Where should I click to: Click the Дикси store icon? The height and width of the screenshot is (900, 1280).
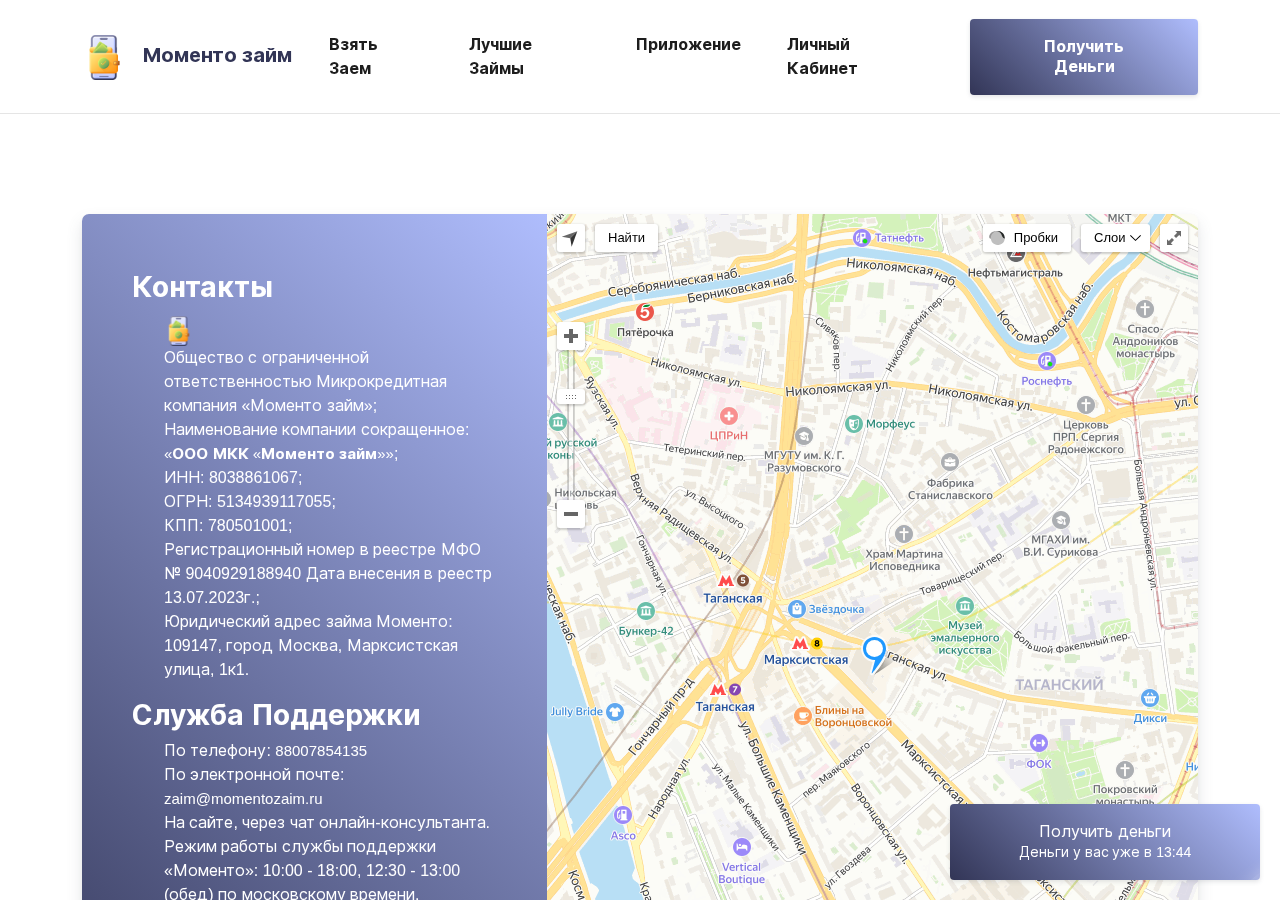coord(1150,698)
